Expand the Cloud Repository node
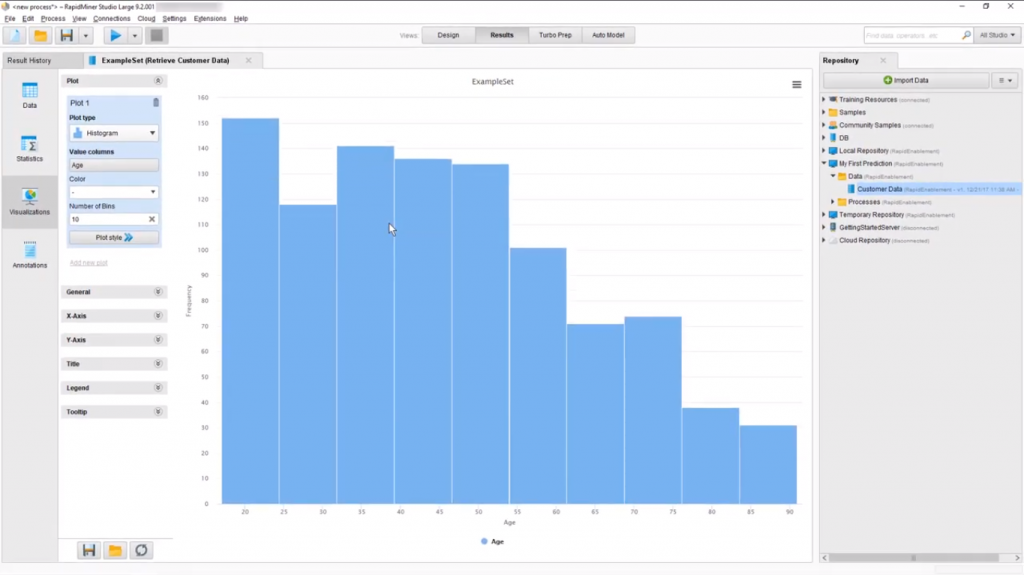The height and width of the screenshot is (575, 1024). click(824, 240)
